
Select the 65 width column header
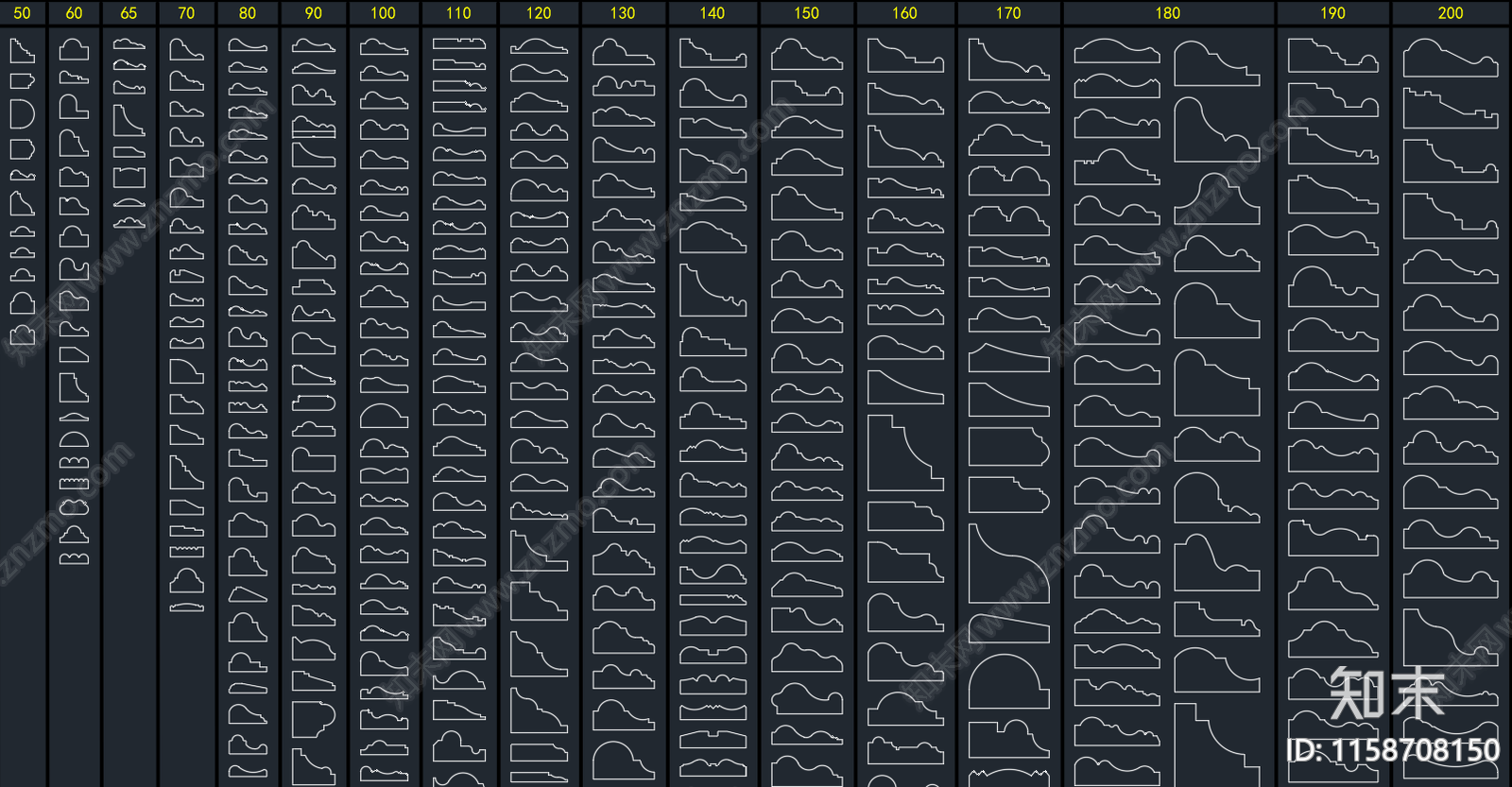[x=129, y=13]
